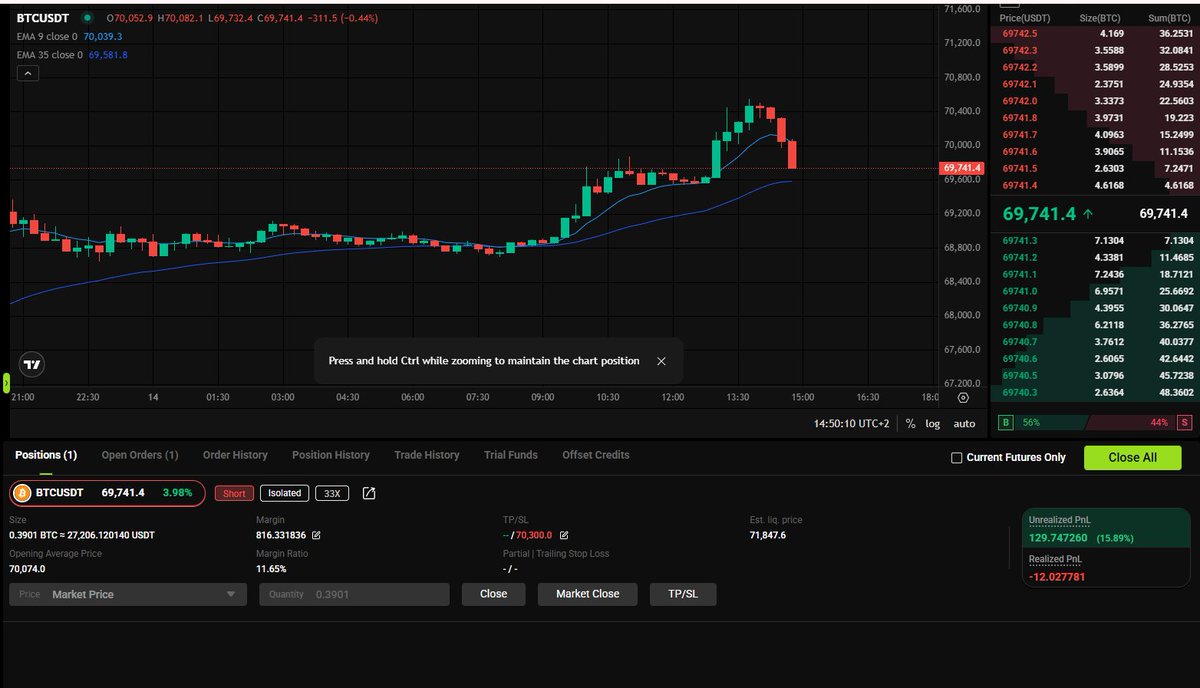1200x688 pixels.
Task: Open the share position icon next to 33X
Action: [x=369, y=493]
